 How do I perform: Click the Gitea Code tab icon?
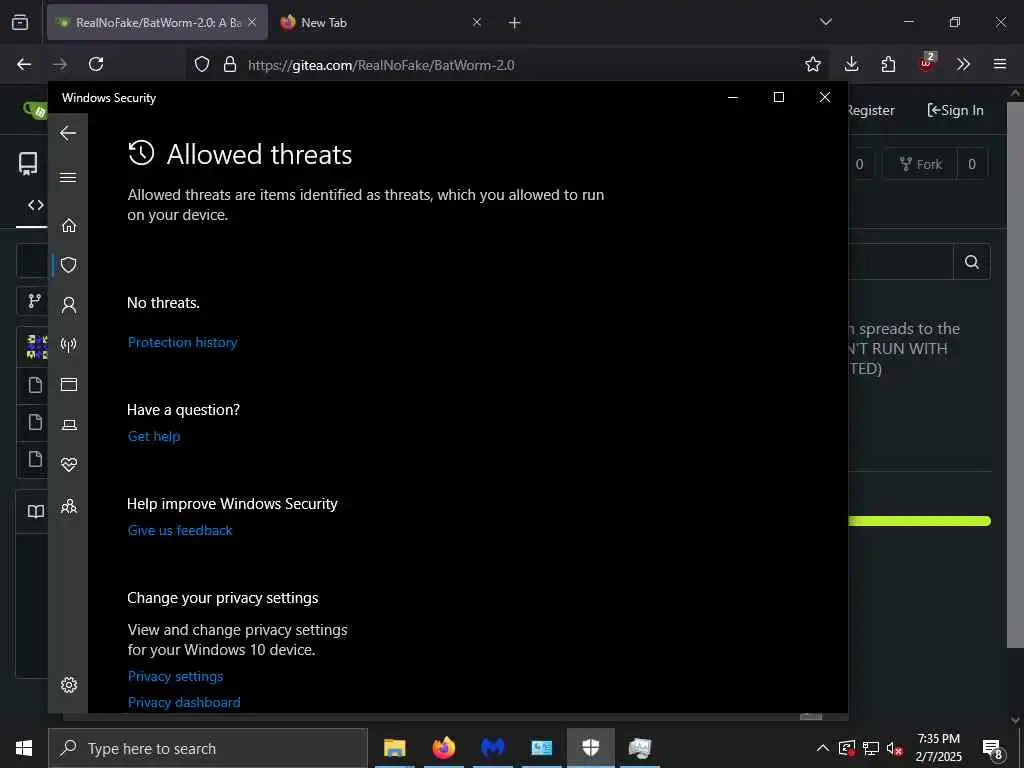click(36, 205)
